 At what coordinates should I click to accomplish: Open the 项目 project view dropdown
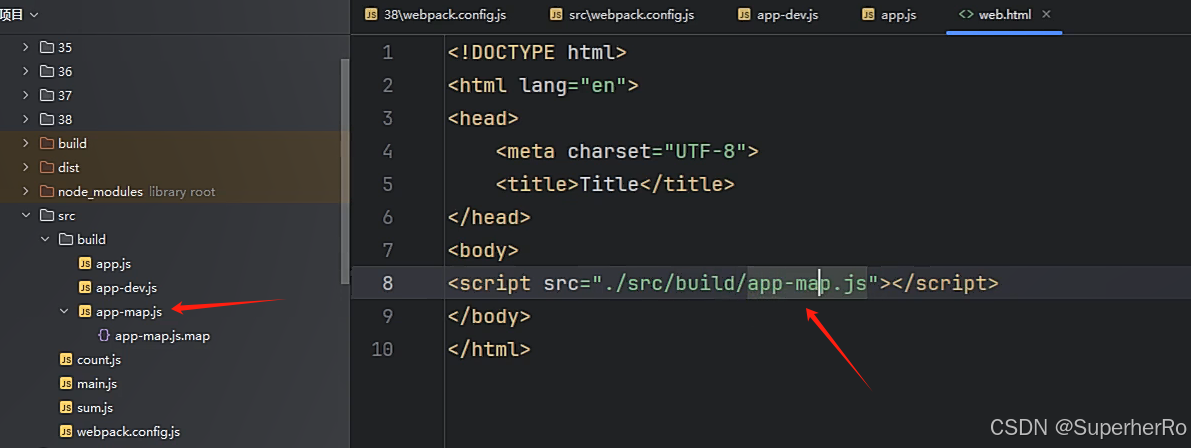pos(19,14)
